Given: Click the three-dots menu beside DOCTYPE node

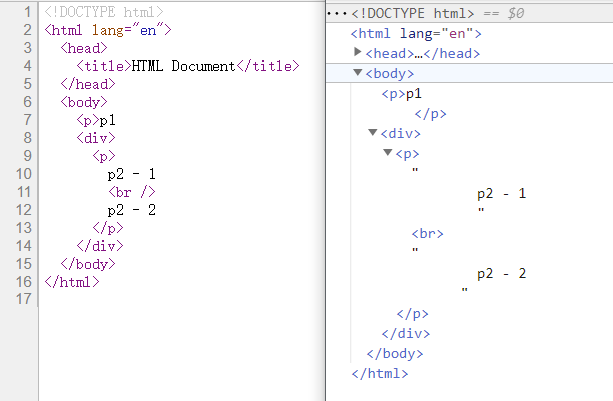Looking at the screenshot, I should (x=337, y=14).
